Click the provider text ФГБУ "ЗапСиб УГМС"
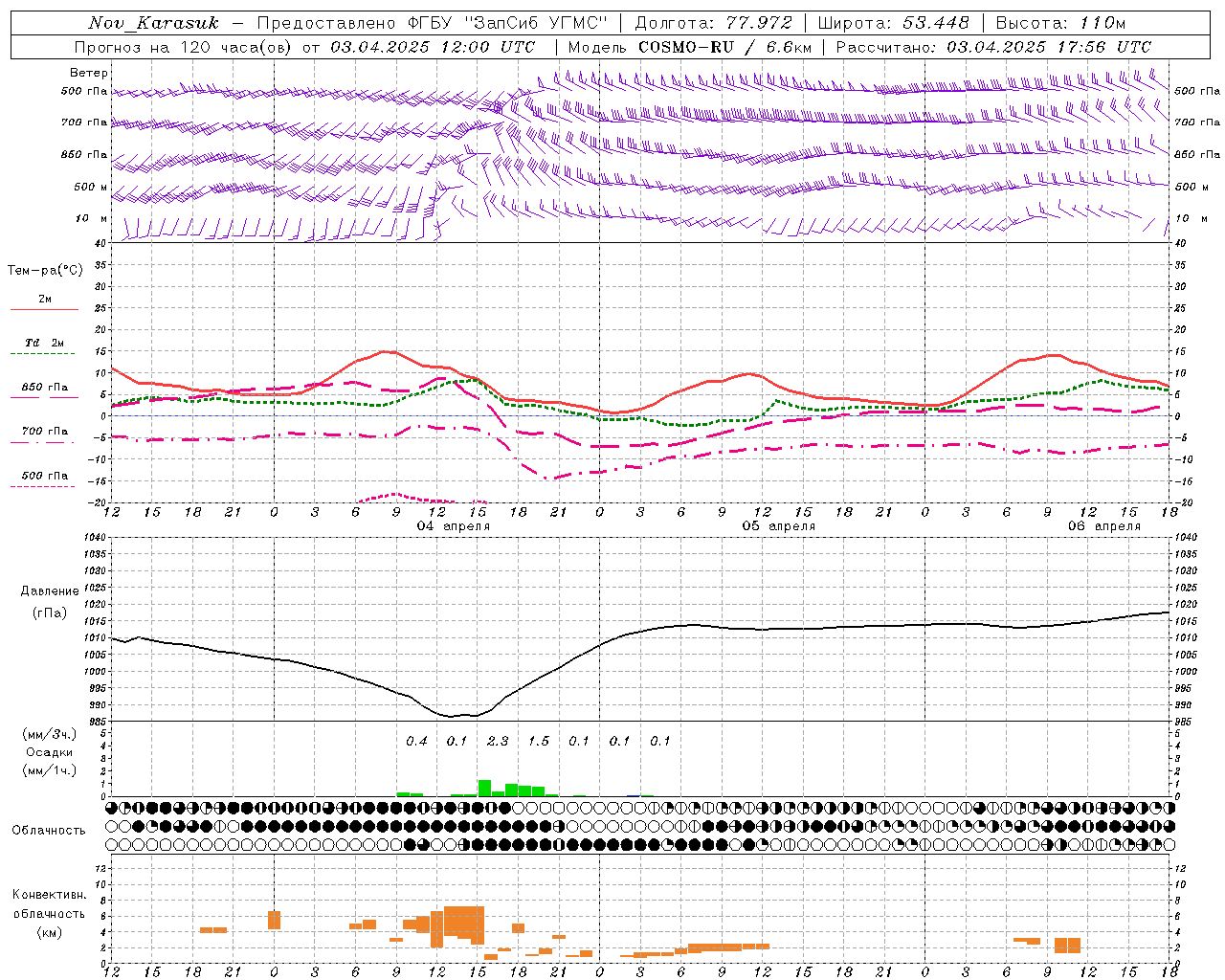The image size is (1225, 980). point(505,23)
